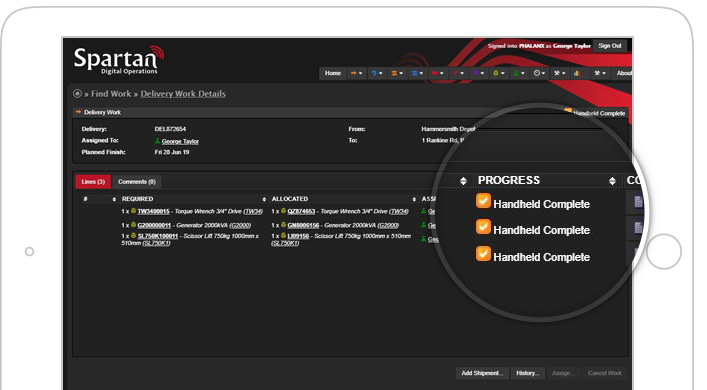Open the green person toolbar menu

tap(519, 73)
